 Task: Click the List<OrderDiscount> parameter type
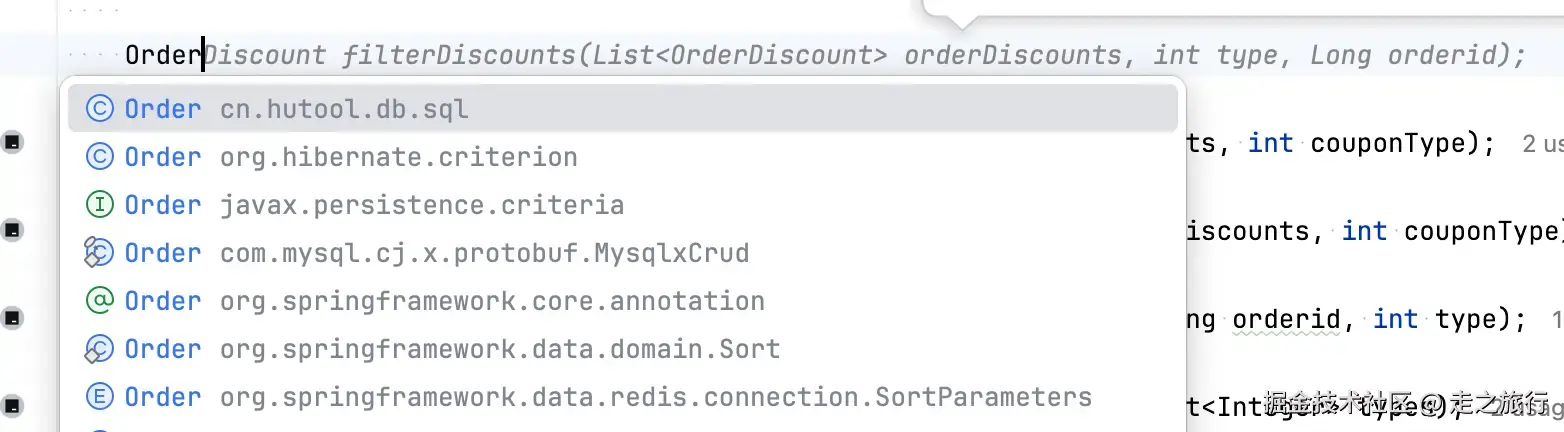pos(740,55)
